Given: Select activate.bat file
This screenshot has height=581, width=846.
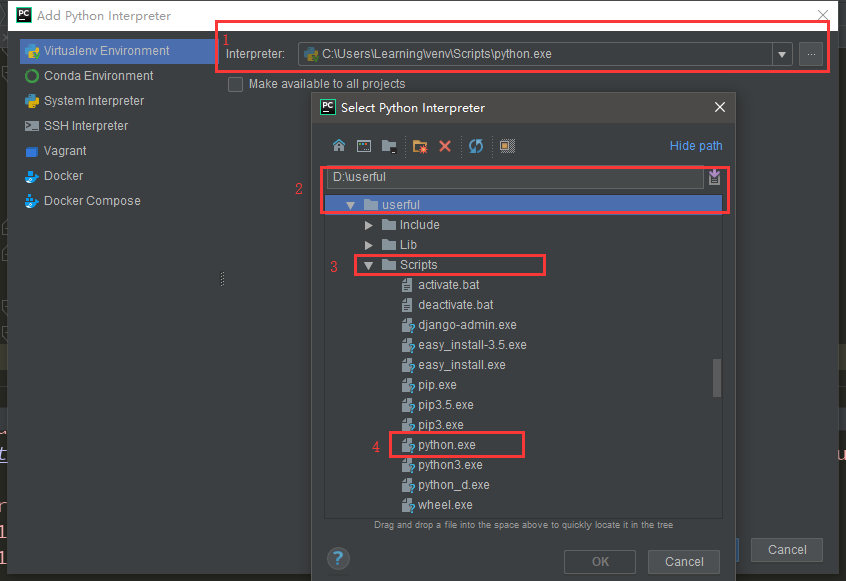Looking at the screenshot, I should click(x=448, y=285).
